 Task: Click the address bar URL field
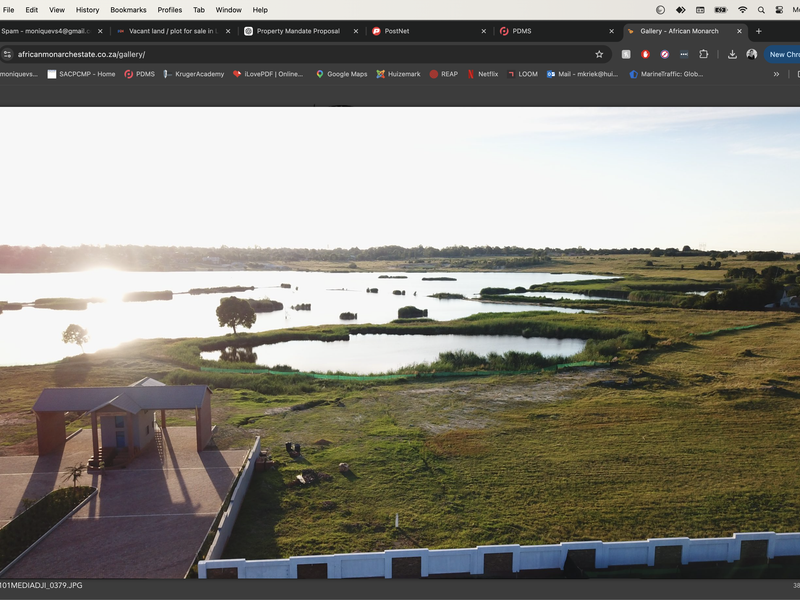tap(300, 54)
